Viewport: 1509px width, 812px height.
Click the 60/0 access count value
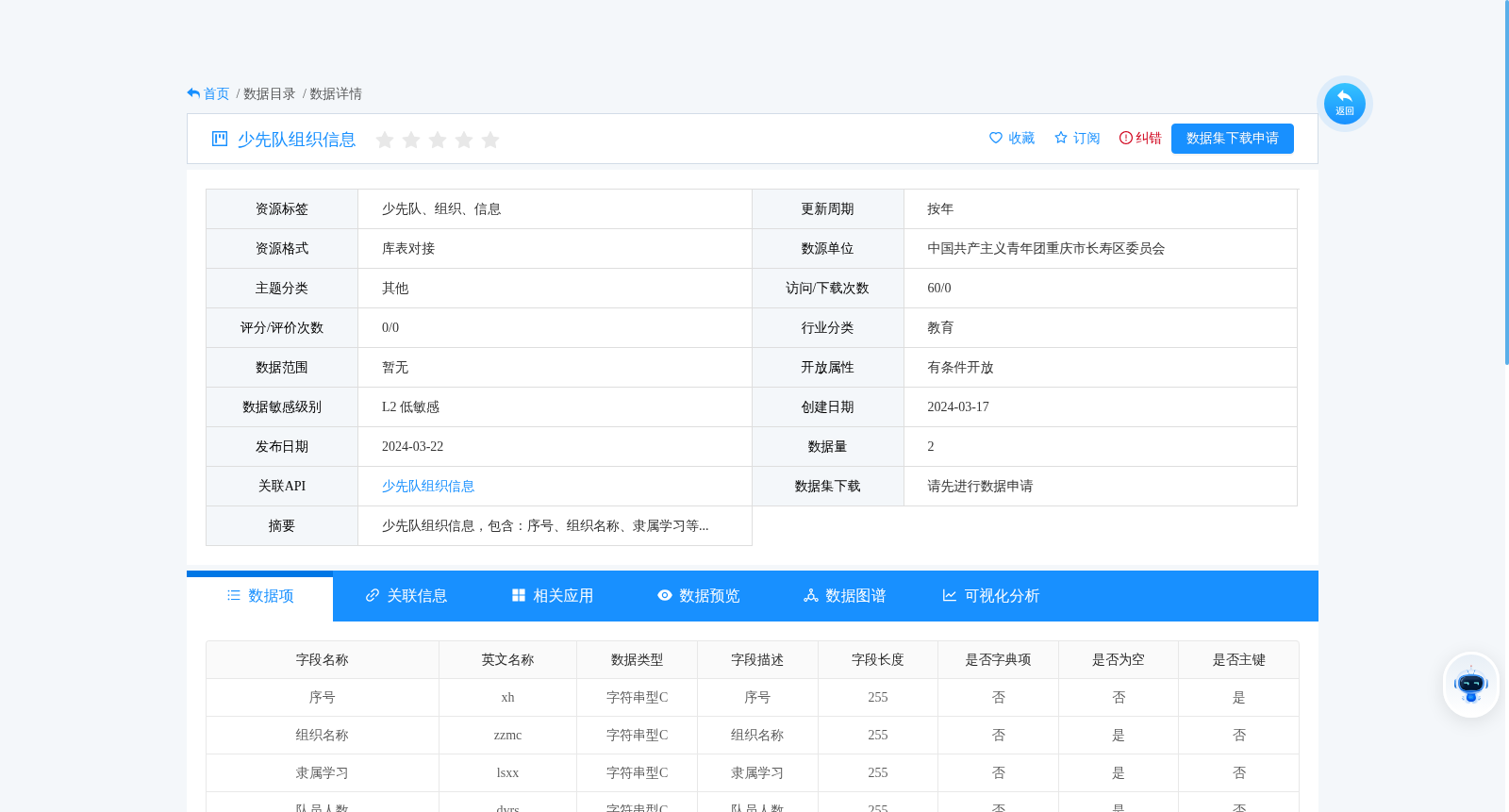[939, 289]
